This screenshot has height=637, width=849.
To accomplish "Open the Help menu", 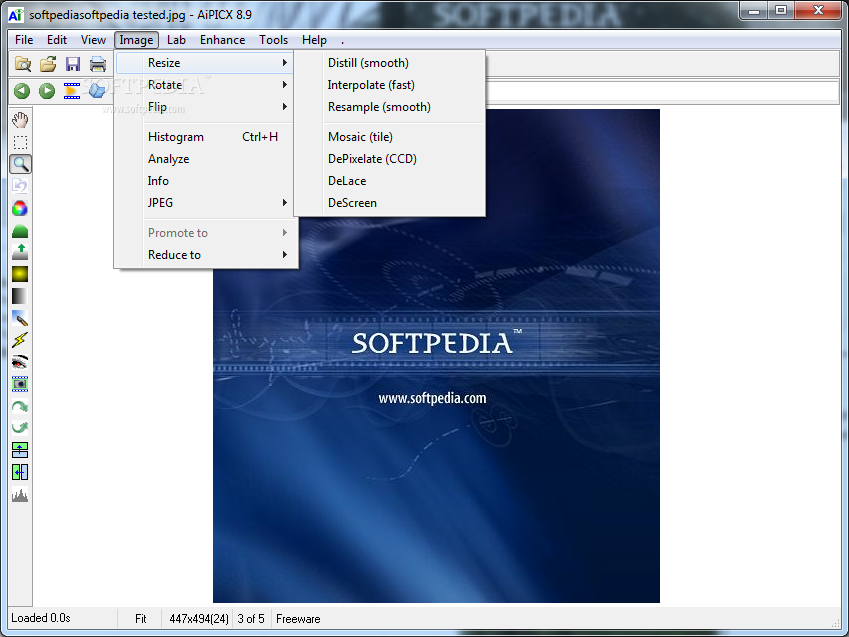I will (314, 40).
